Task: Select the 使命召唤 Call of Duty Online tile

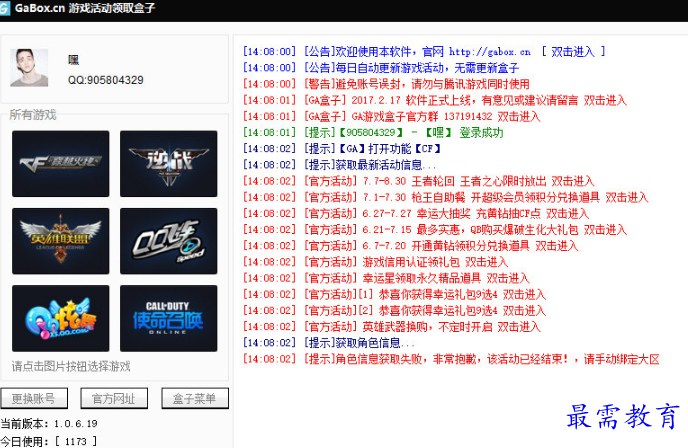Action: click(168, 318)
